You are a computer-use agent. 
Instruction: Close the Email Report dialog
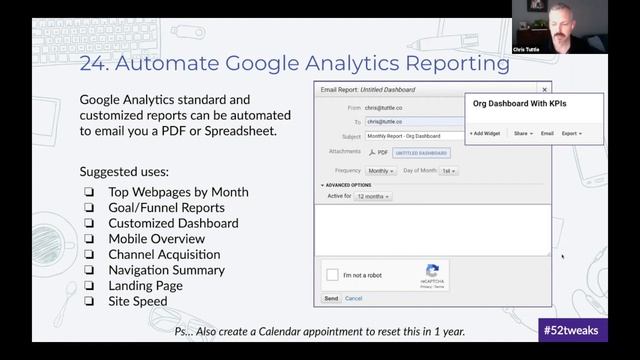coord(544,89)
